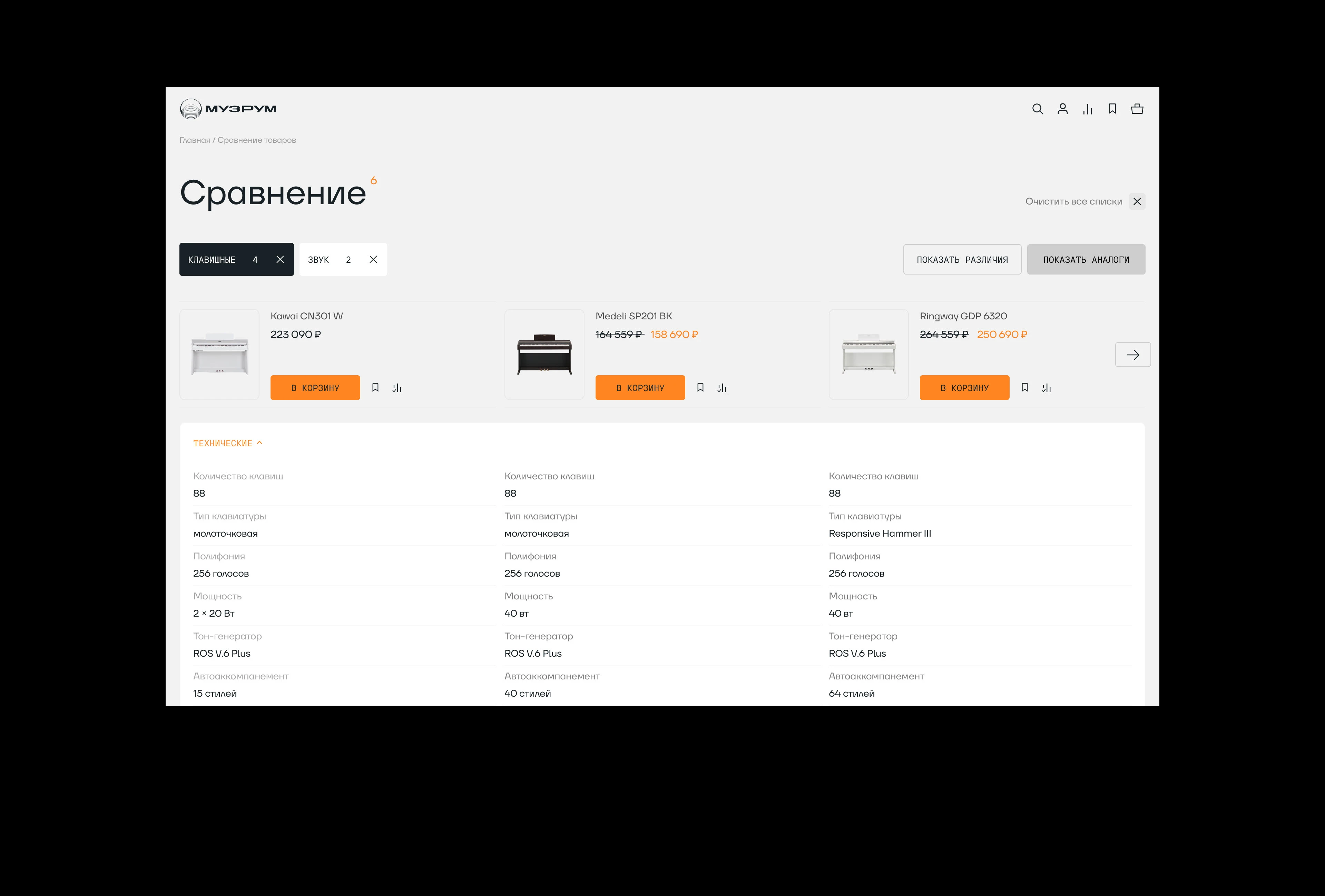Toggle ПОКАЗАТЬ АНАЛОГИ to show analogs

1086,259
